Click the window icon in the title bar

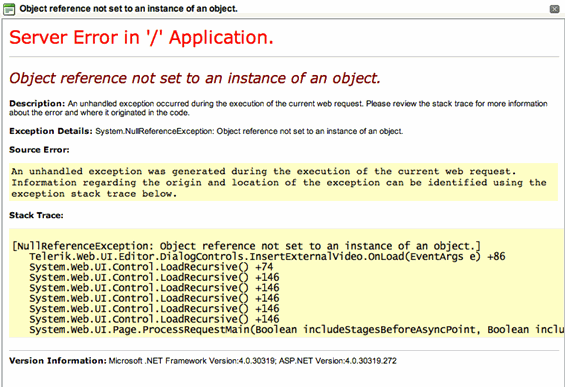click(9, 9)
